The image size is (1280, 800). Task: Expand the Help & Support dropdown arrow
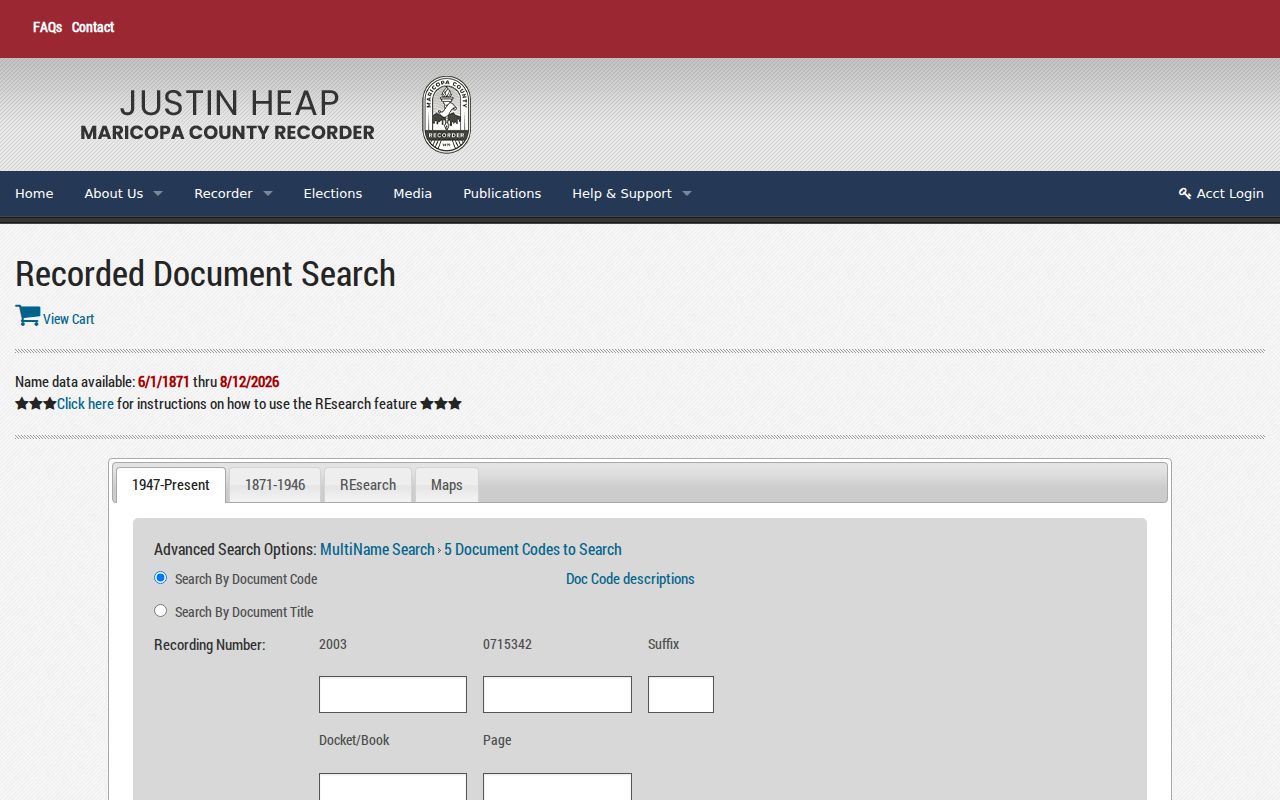point(687,194)
